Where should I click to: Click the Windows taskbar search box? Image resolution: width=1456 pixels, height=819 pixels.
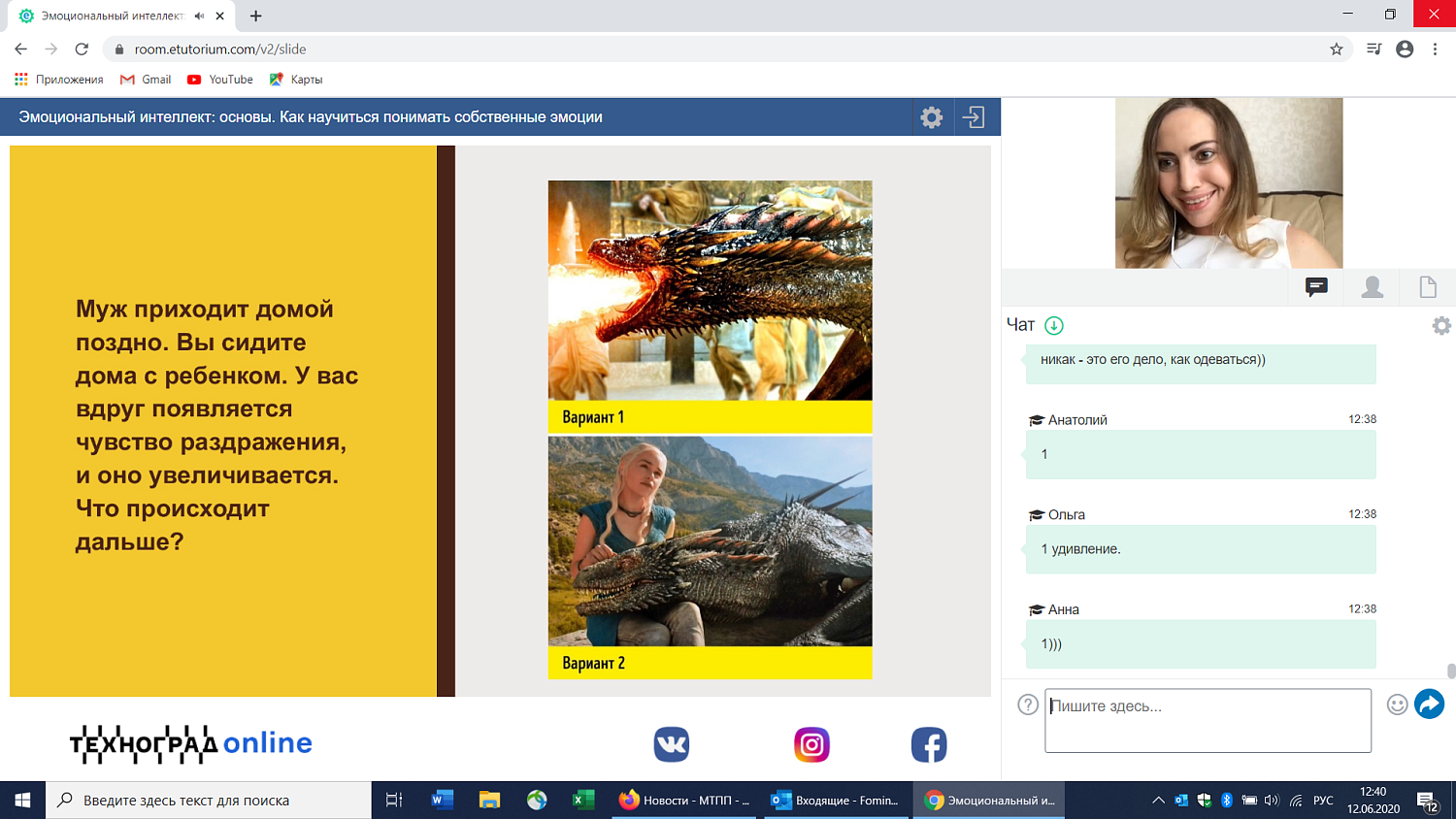pyautogui.click(x=209, y=800)
